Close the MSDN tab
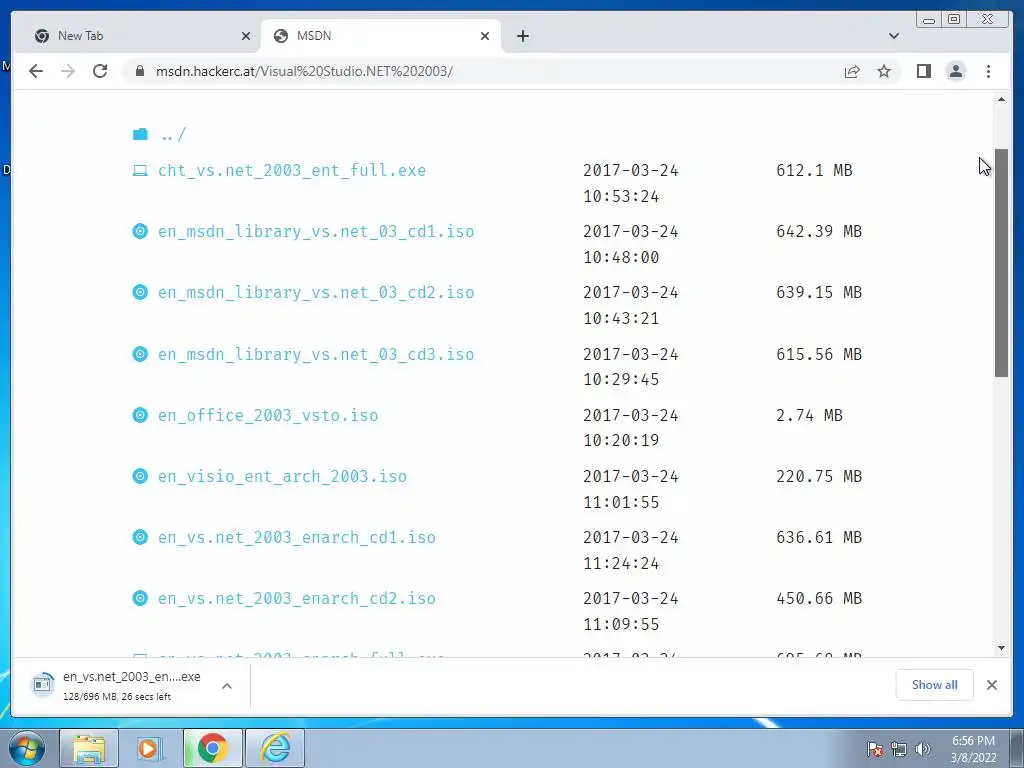1024x768 pixels. coord(485,36)
